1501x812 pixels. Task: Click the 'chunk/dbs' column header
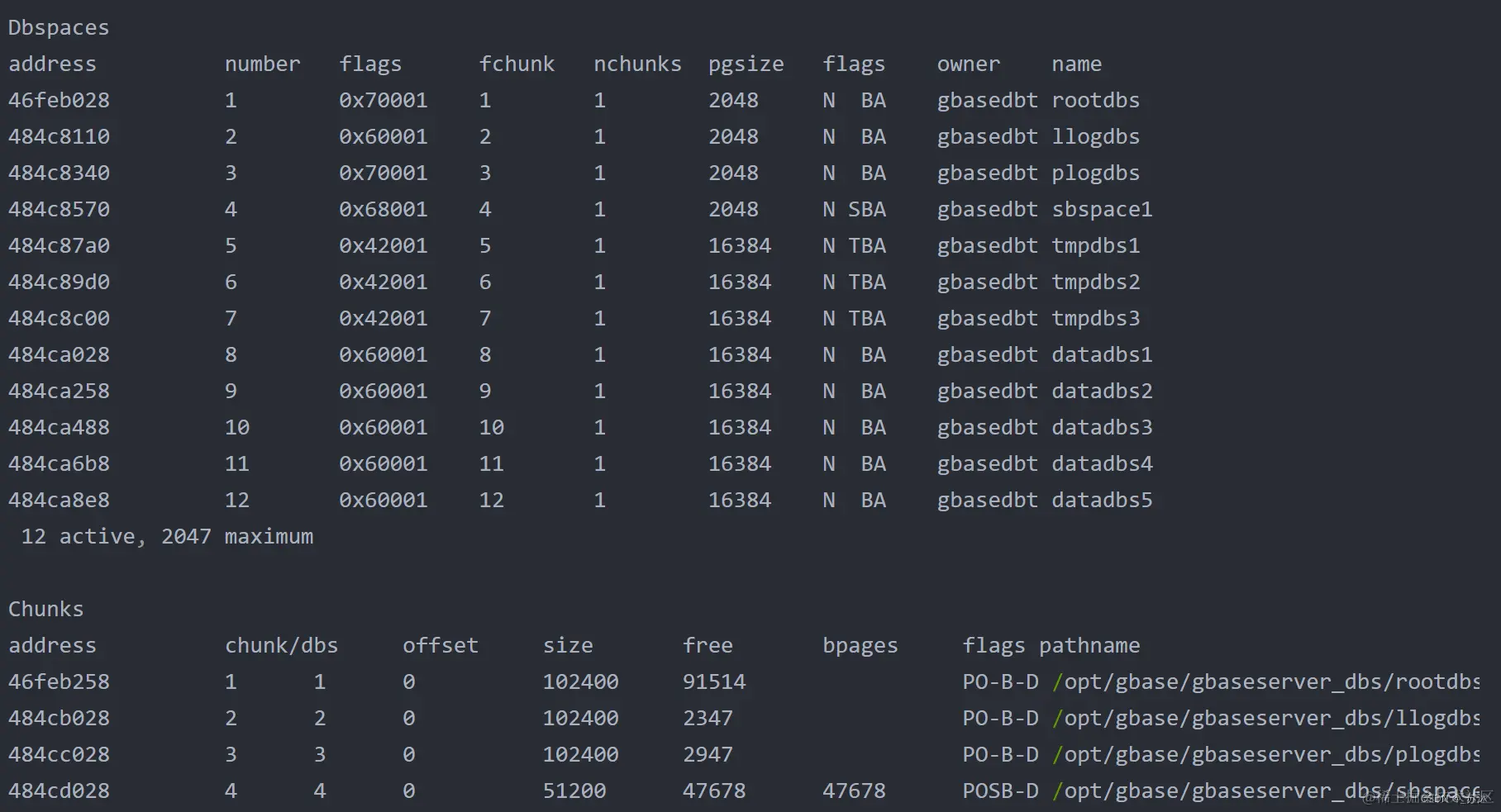281,646
